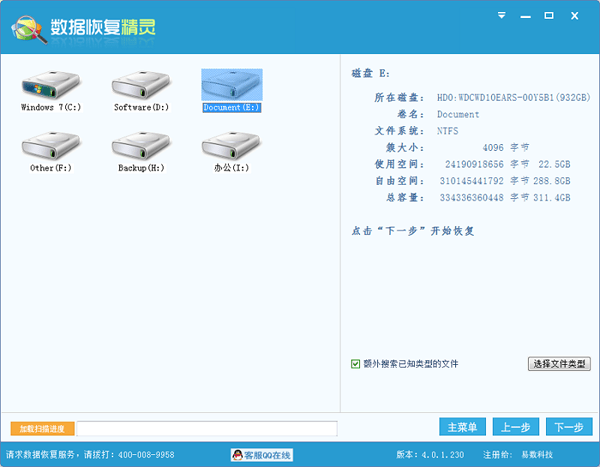Screen dimensions: 600x467
Task: Click the Document (E:) drive icon
Action: tap(231, 89)
